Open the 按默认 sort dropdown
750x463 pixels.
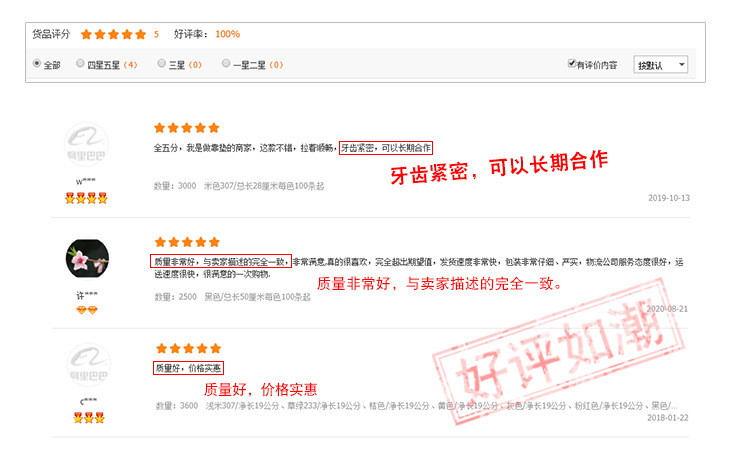tap(661, 65)
